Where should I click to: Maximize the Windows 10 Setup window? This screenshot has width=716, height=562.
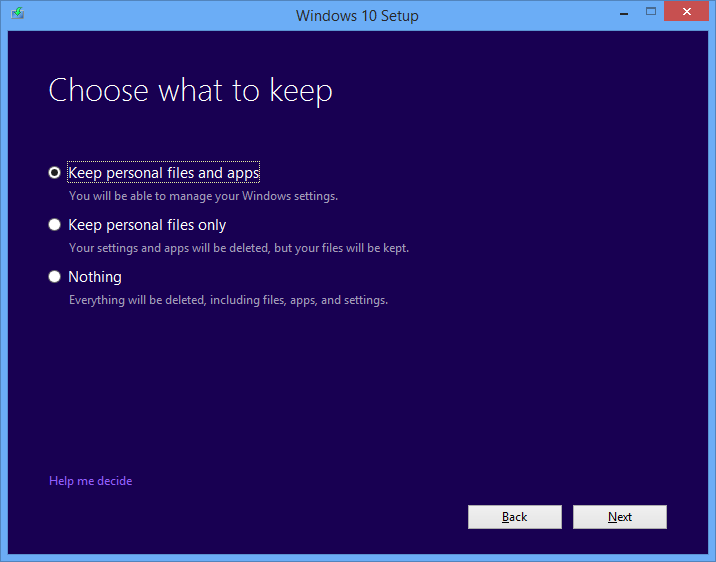click(x=651, y=11)
